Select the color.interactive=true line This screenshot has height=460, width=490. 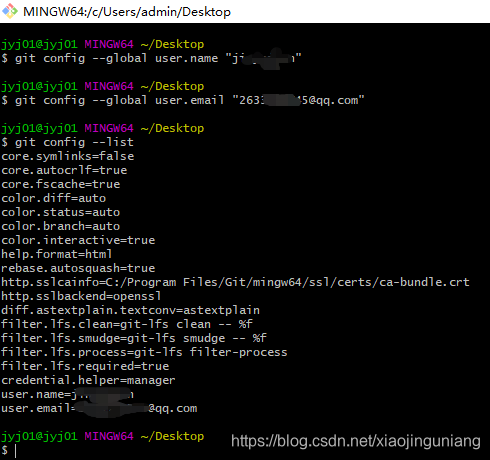point(78,240)
